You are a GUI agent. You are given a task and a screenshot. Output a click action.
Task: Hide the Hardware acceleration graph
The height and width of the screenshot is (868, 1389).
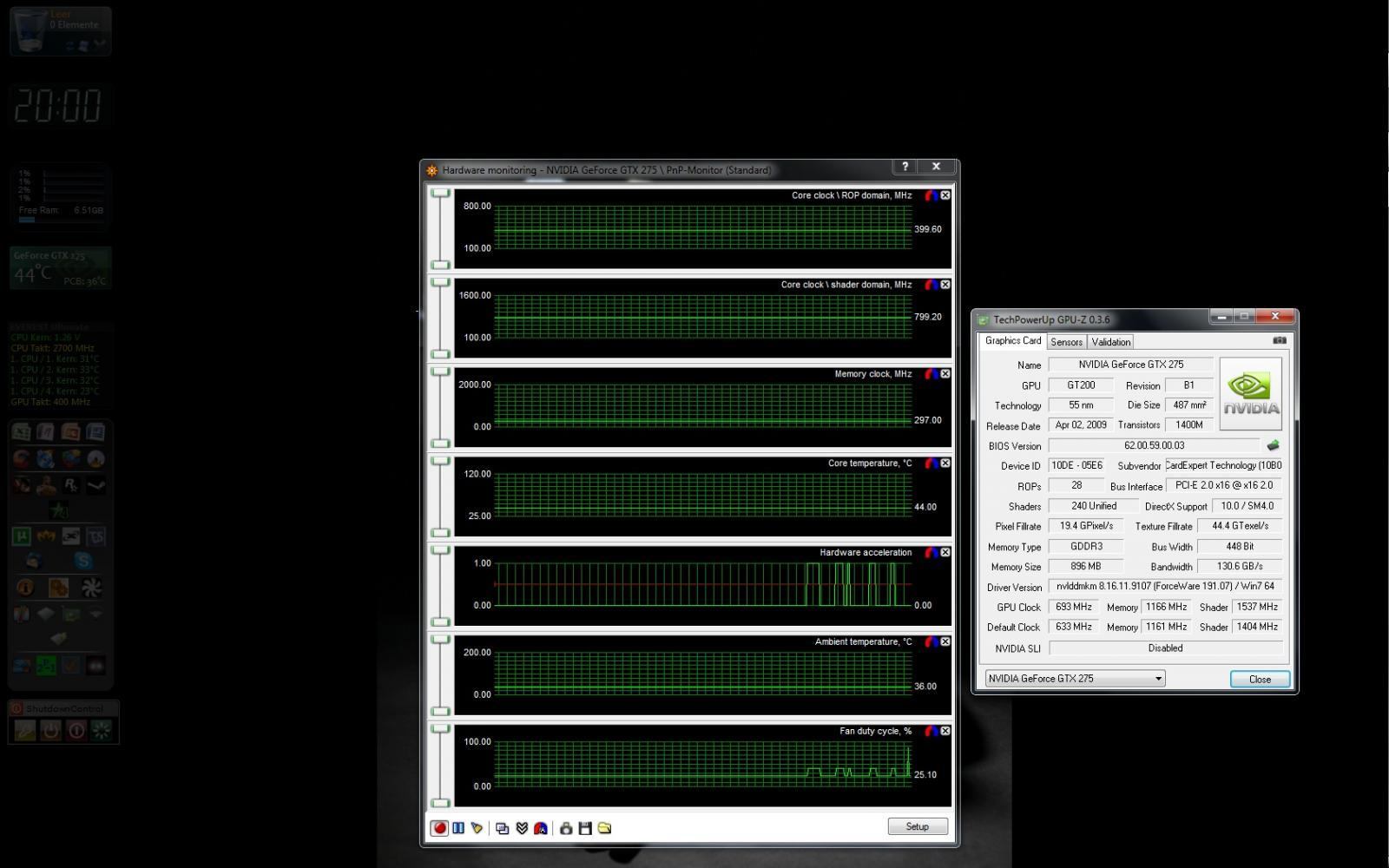click(945, 553)
